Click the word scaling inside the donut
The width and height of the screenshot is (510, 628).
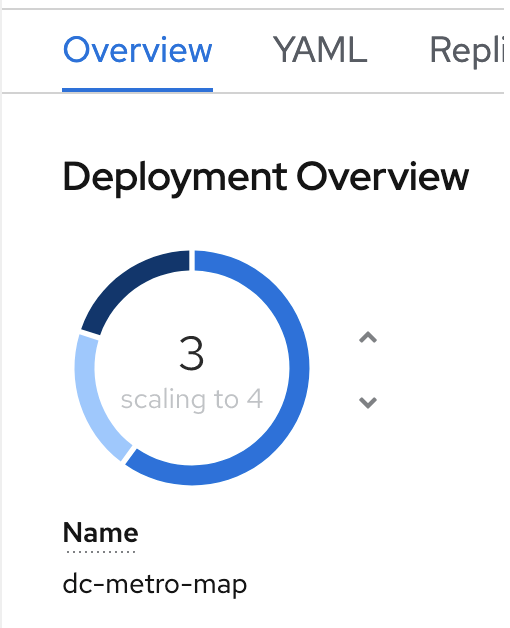click(163, 400)
